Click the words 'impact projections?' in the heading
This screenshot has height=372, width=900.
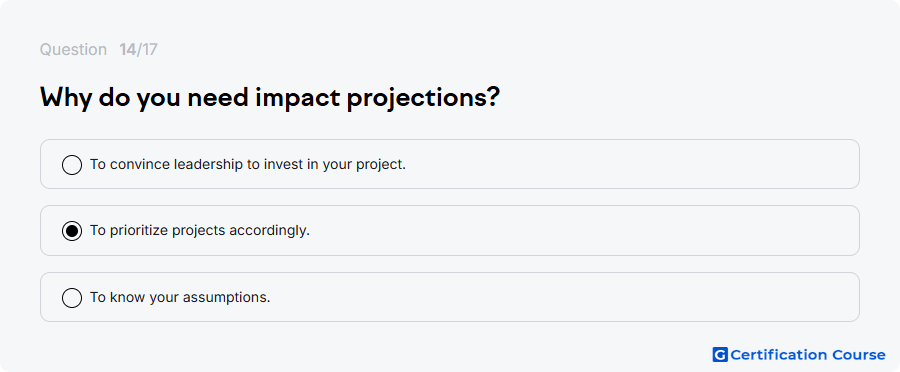coord(378,98)
